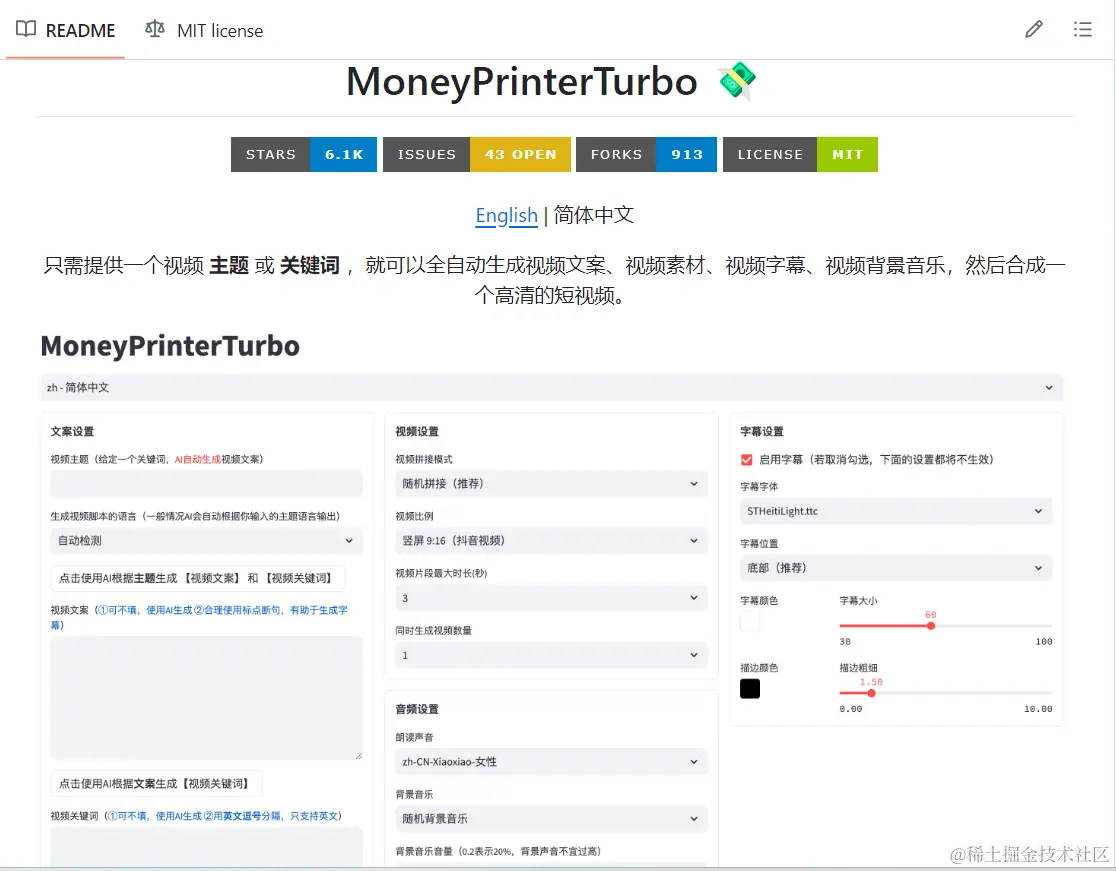Click the 朗读声音 label
Image resolution: width=1116 pixels, height=871 pixels.
pyautogui.click(x=414, y=737)
